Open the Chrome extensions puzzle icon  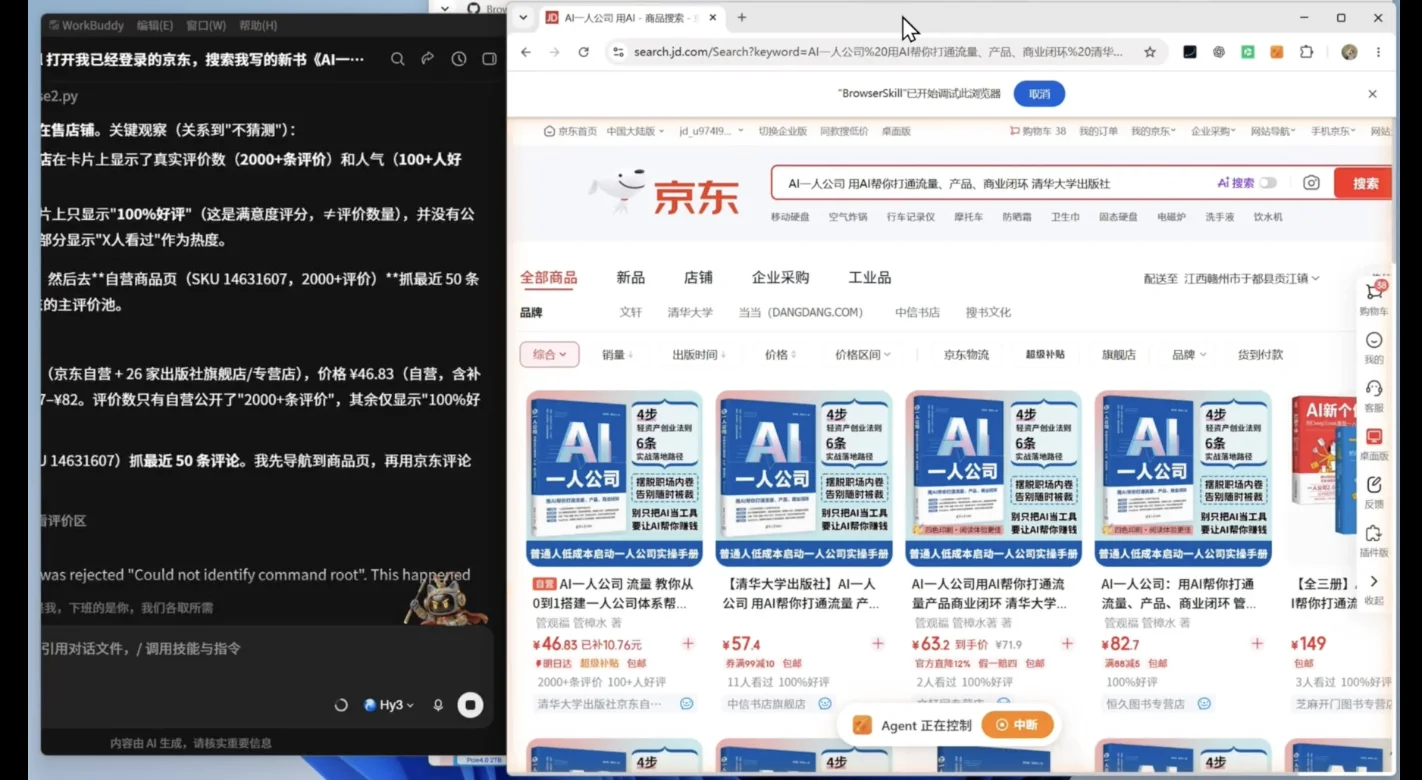[x=1306, y=52]
